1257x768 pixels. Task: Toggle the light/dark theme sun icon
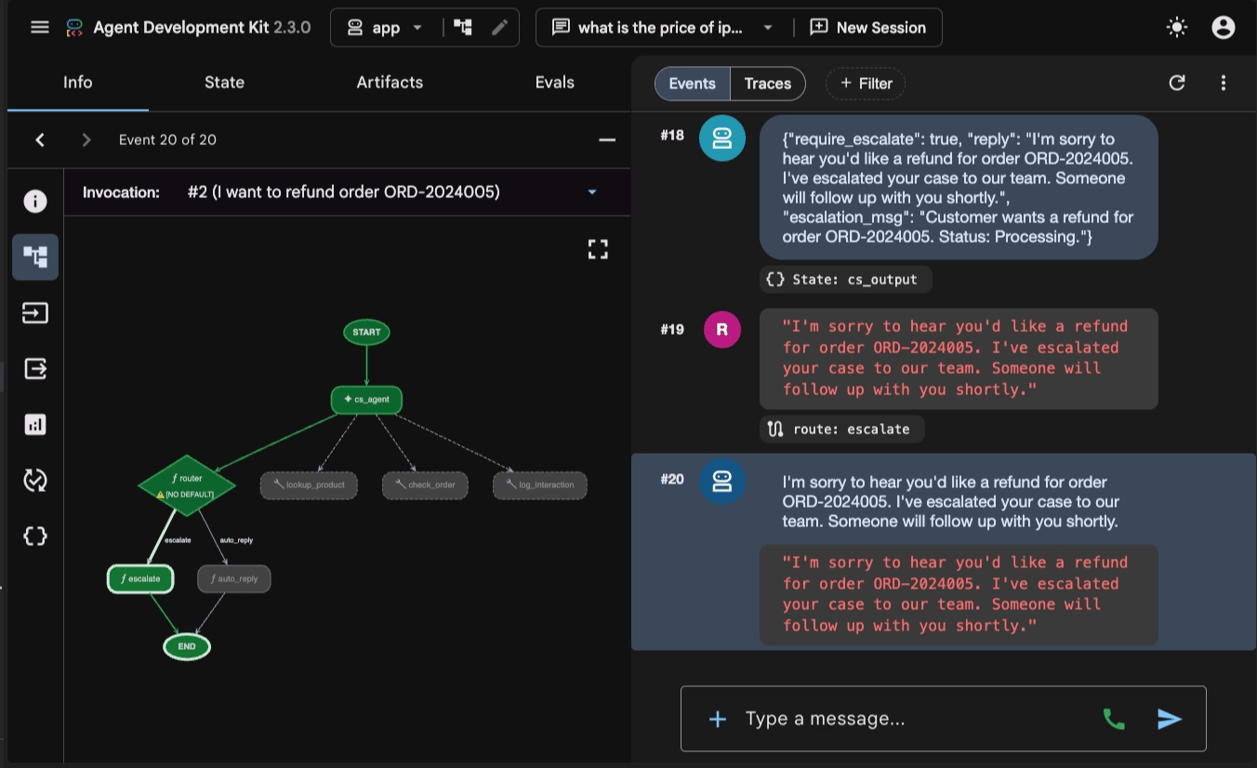tap(1177, 27)
